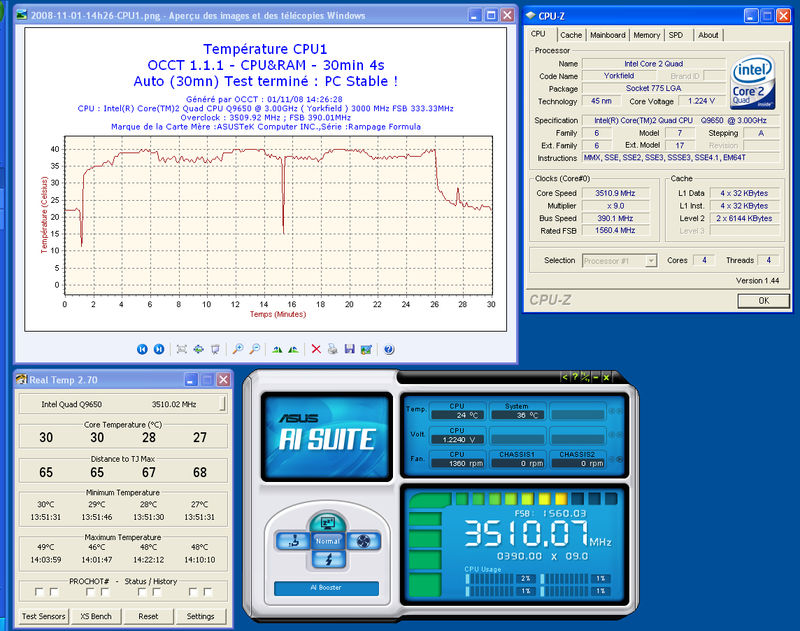The width and height of the screenshot is (800, 631).
Task: Delete the image with red X icon
Action: 316,349
